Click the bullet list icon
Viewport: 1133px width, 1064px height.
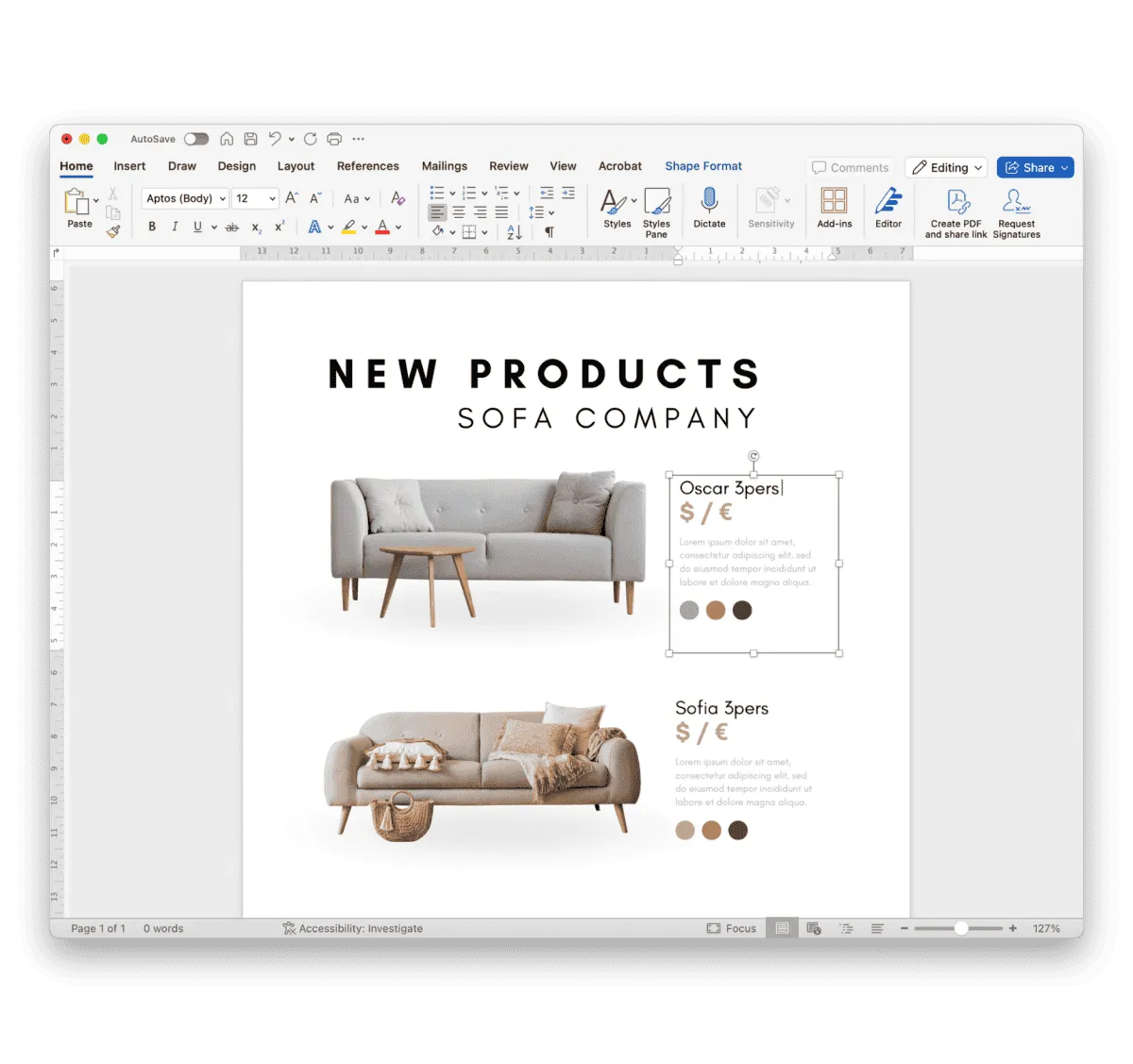(x=437, y=193)
